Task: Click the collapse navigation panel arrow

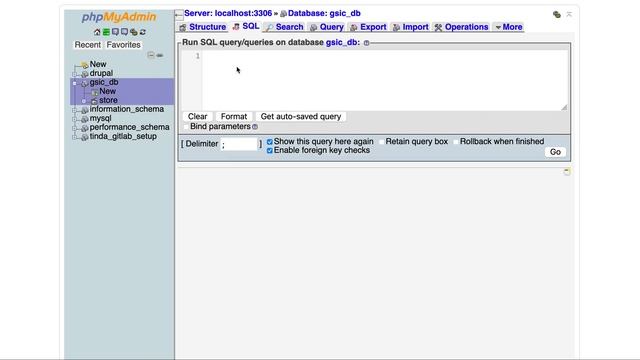Action: tap(179, 15)
